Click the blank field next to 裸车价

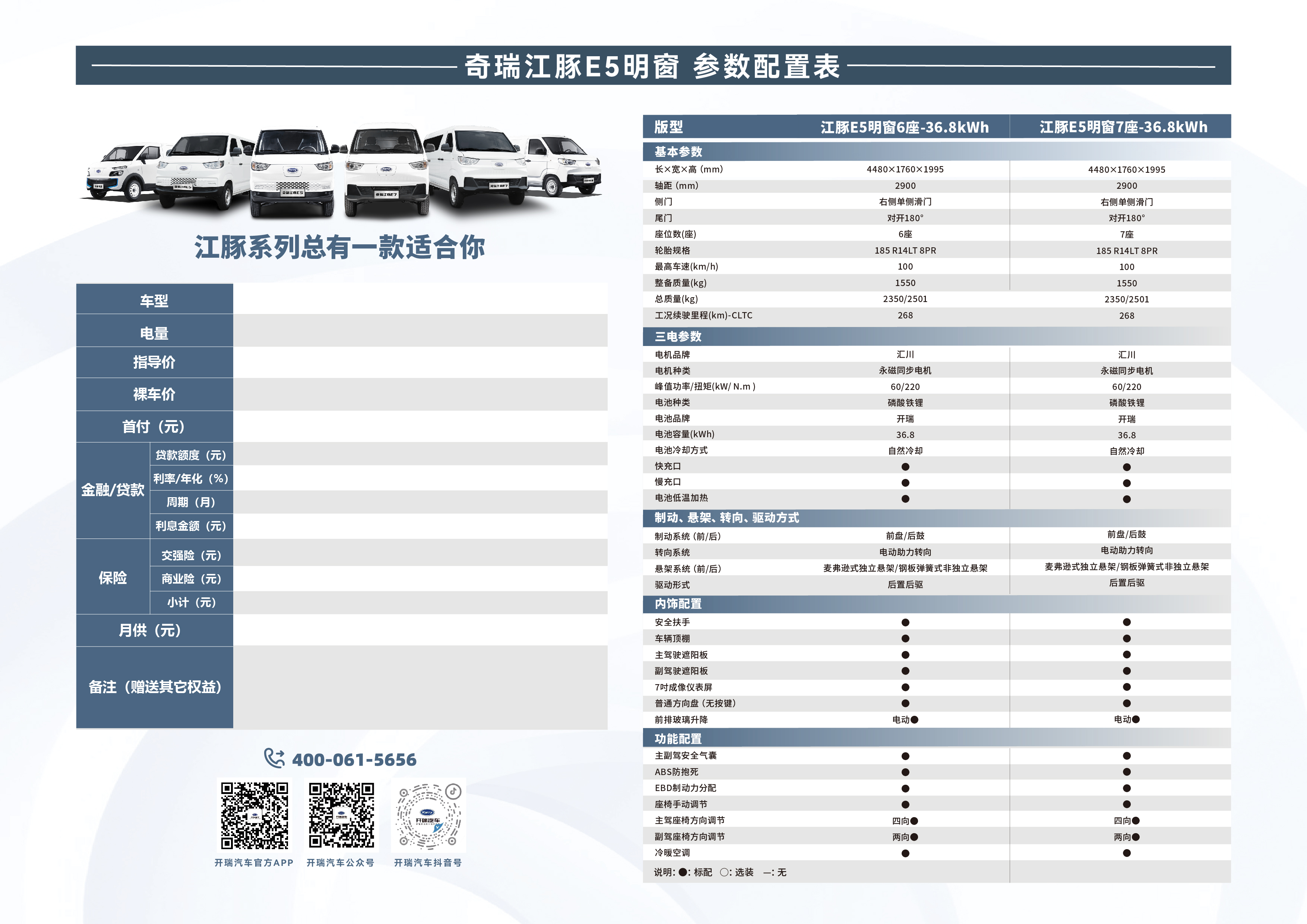click(x=420, y=394)
